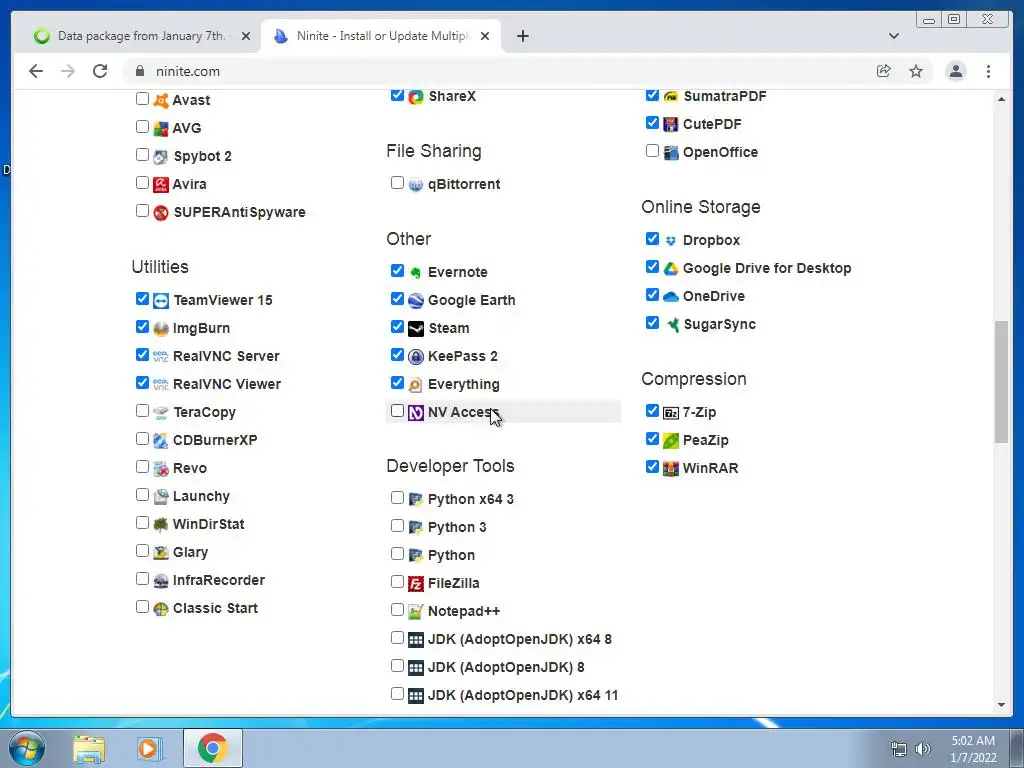Viewport: 1024px width, 768px height.
Task: Click the KeePass 2 lock icon
Action: (416, 357)
